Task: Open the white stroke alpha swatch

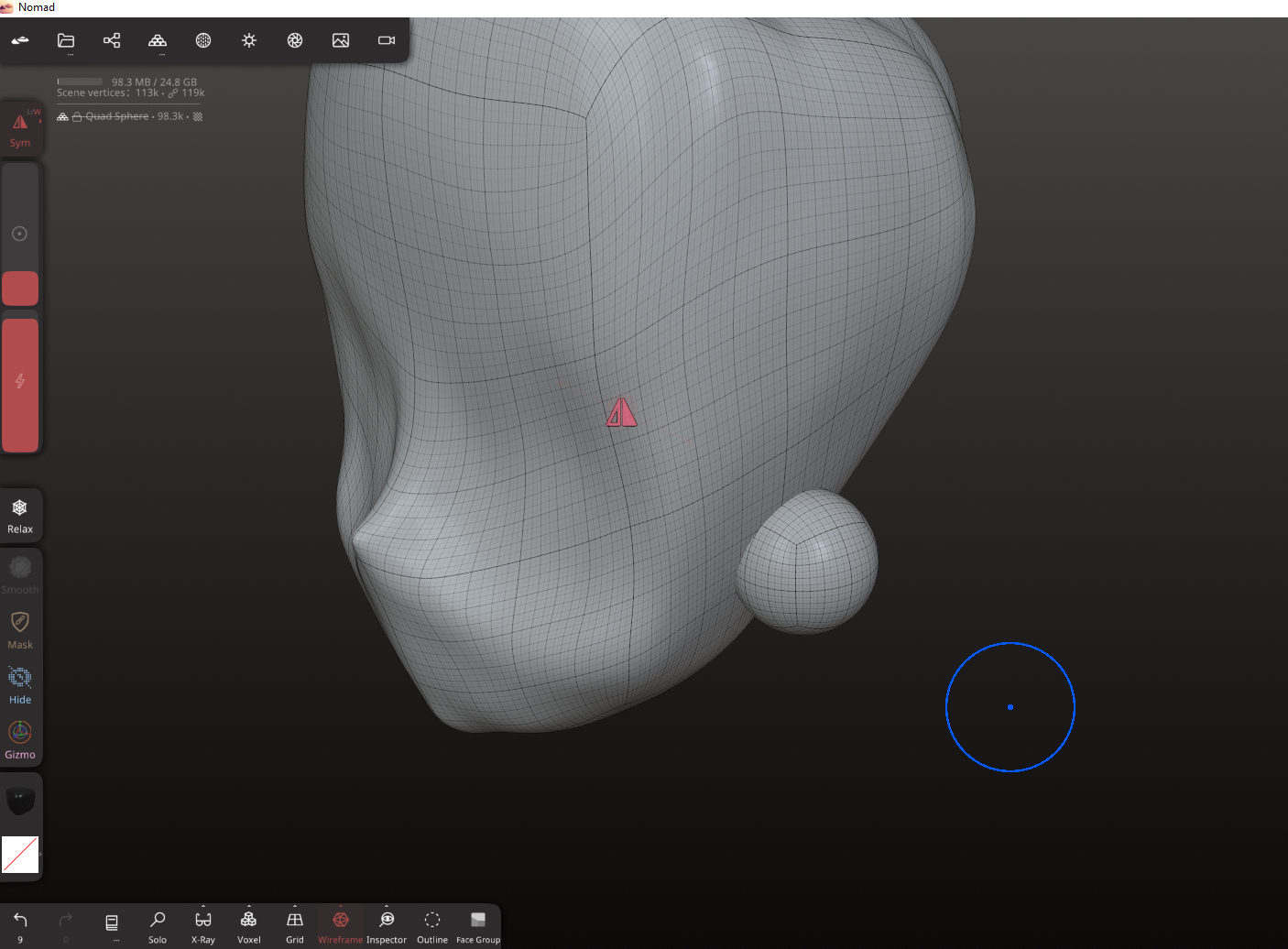Action: point(20,855)
